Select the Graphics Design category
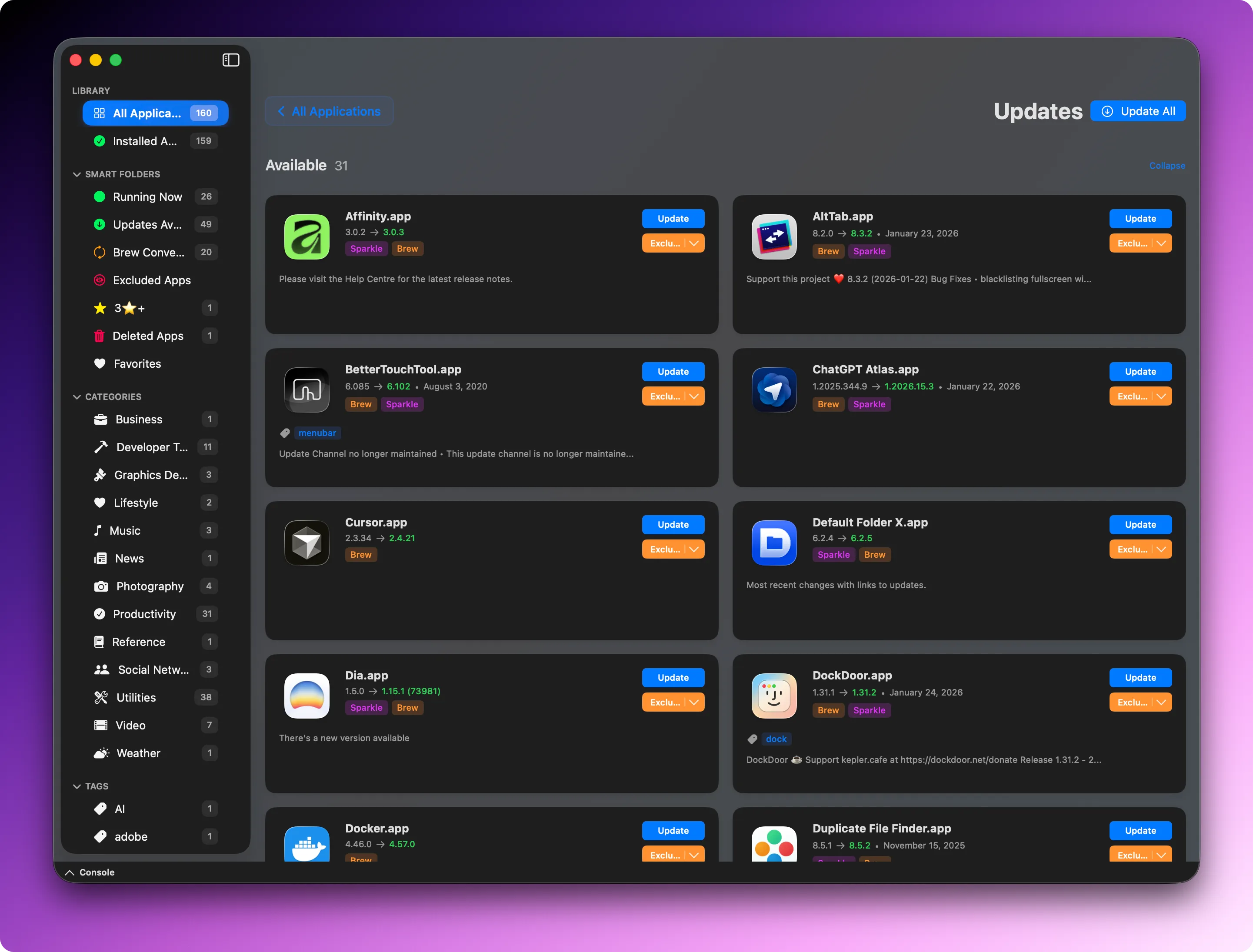This screenshot has width=1253, height=952. [155, 475]
